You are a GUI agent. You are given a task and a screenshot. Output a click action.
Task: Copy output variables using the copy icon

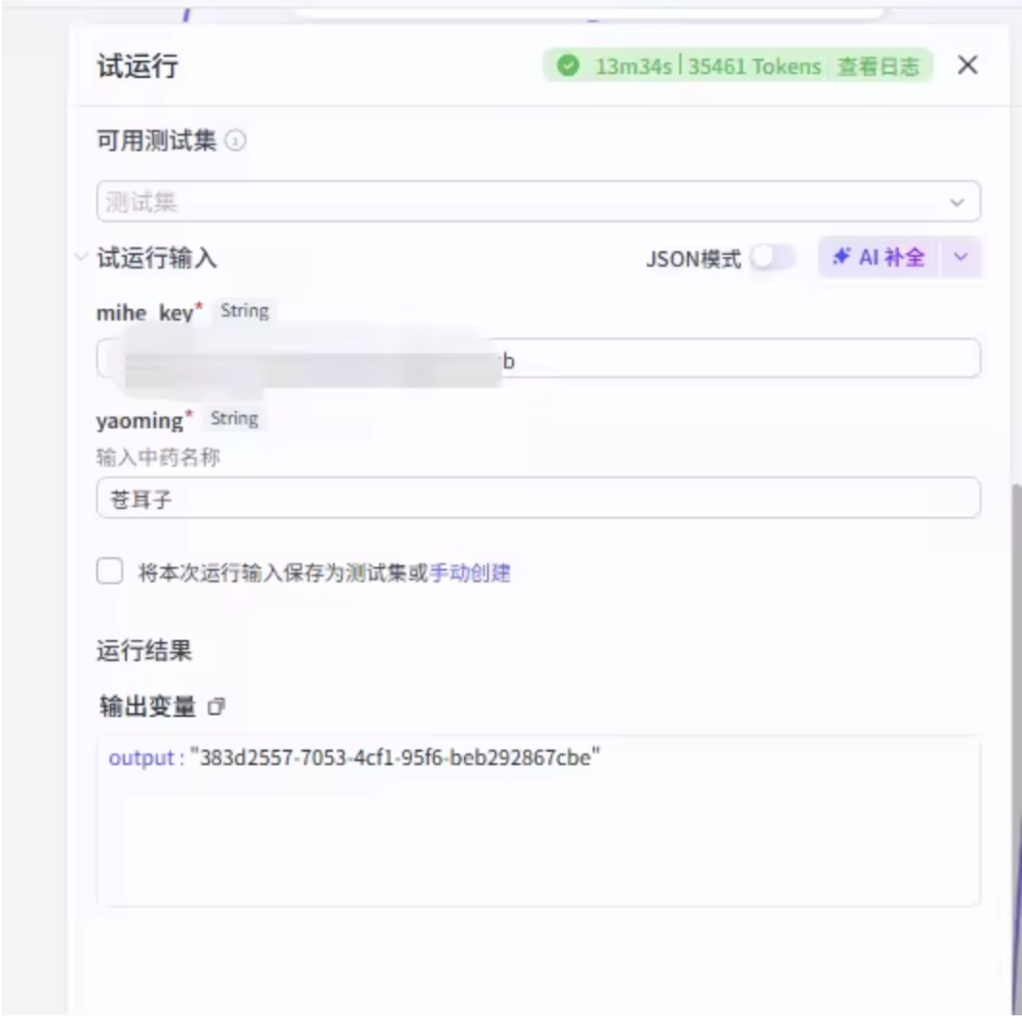pos(216,707)
